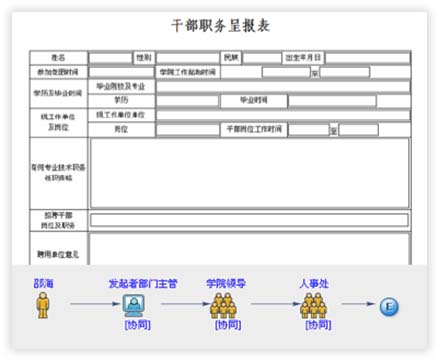Focus 学院工作起始时间 start date field

pos(286,72)
